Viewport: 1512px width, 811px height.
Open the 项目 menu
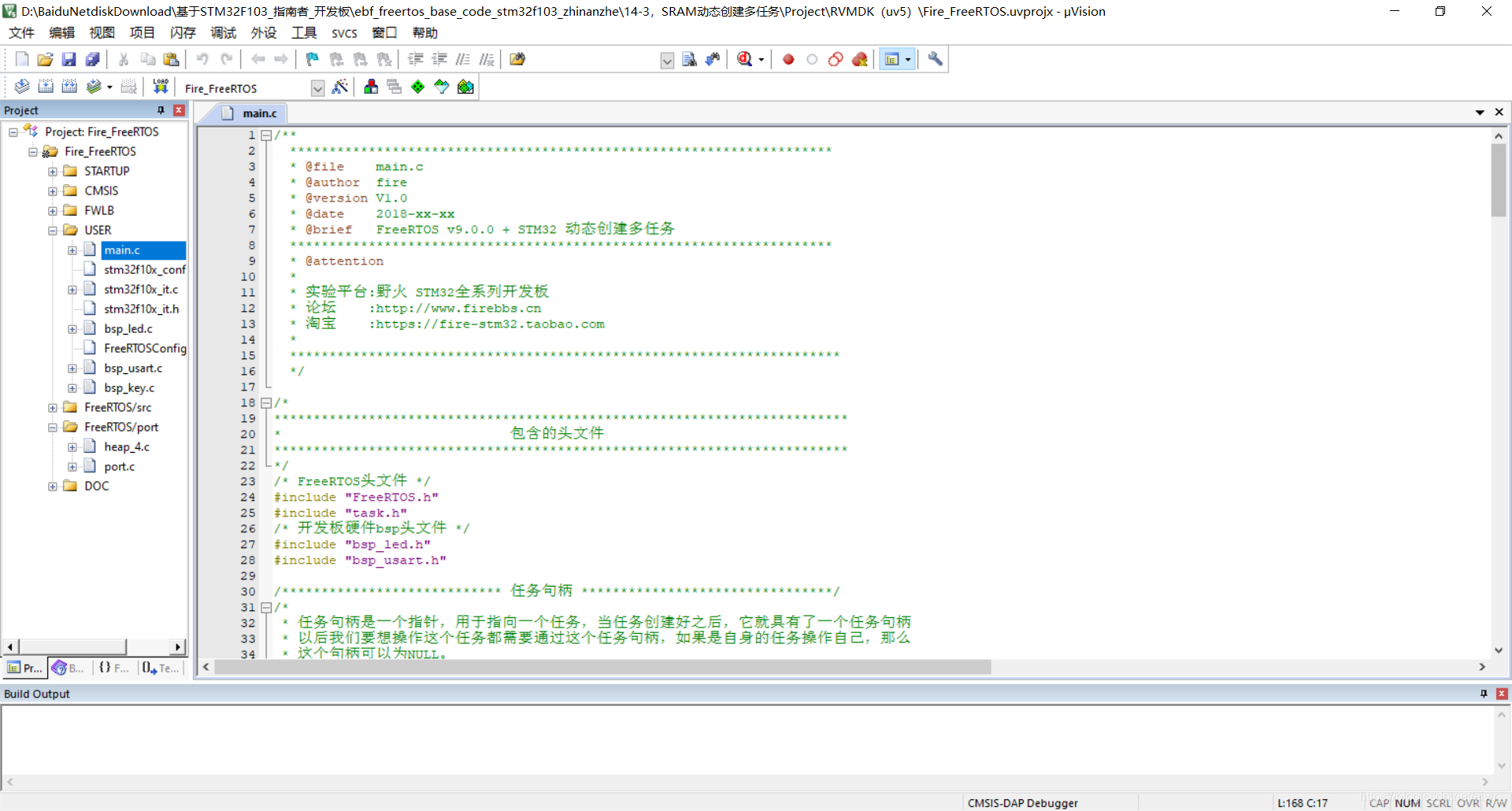click(x=142, y=32)
